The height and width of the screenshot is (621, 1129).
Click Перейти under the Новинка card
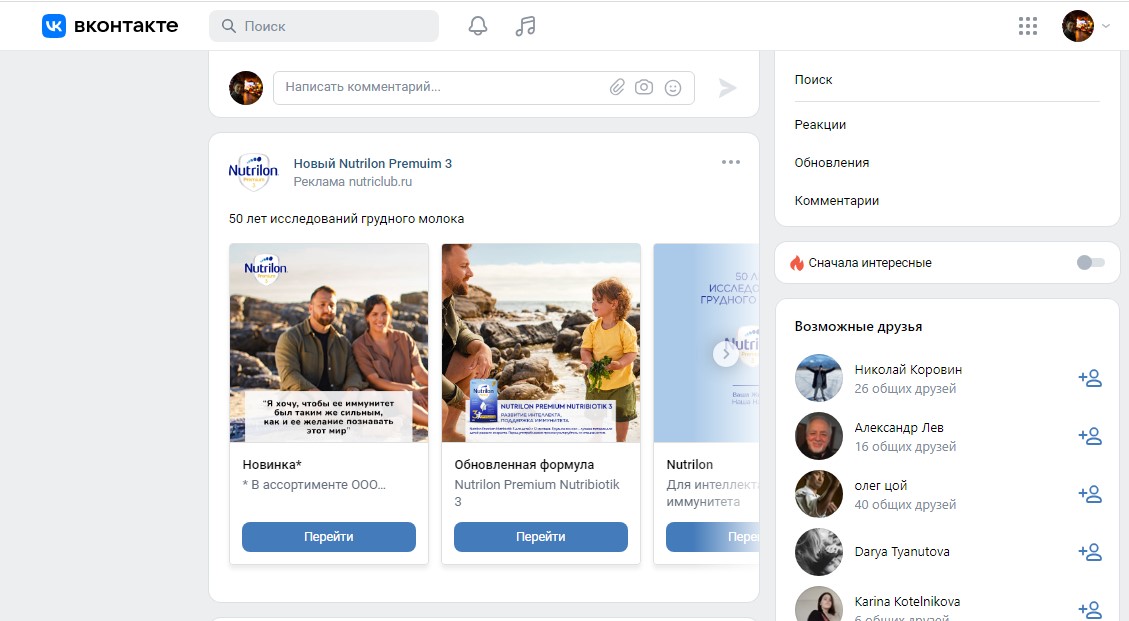click(328, 537)
